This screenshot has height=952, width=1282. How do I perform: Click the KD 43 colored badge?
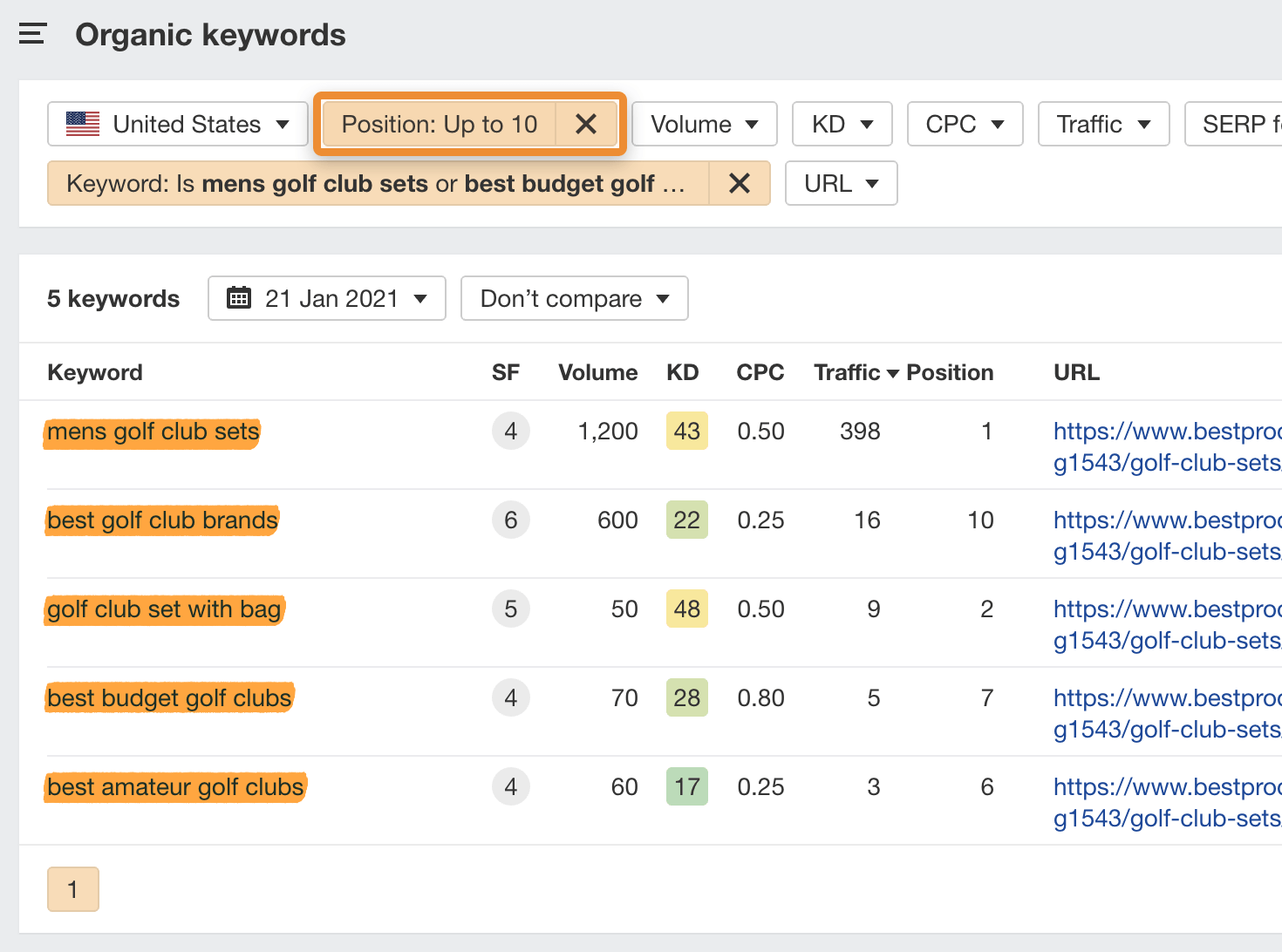(x=686, y=432)
